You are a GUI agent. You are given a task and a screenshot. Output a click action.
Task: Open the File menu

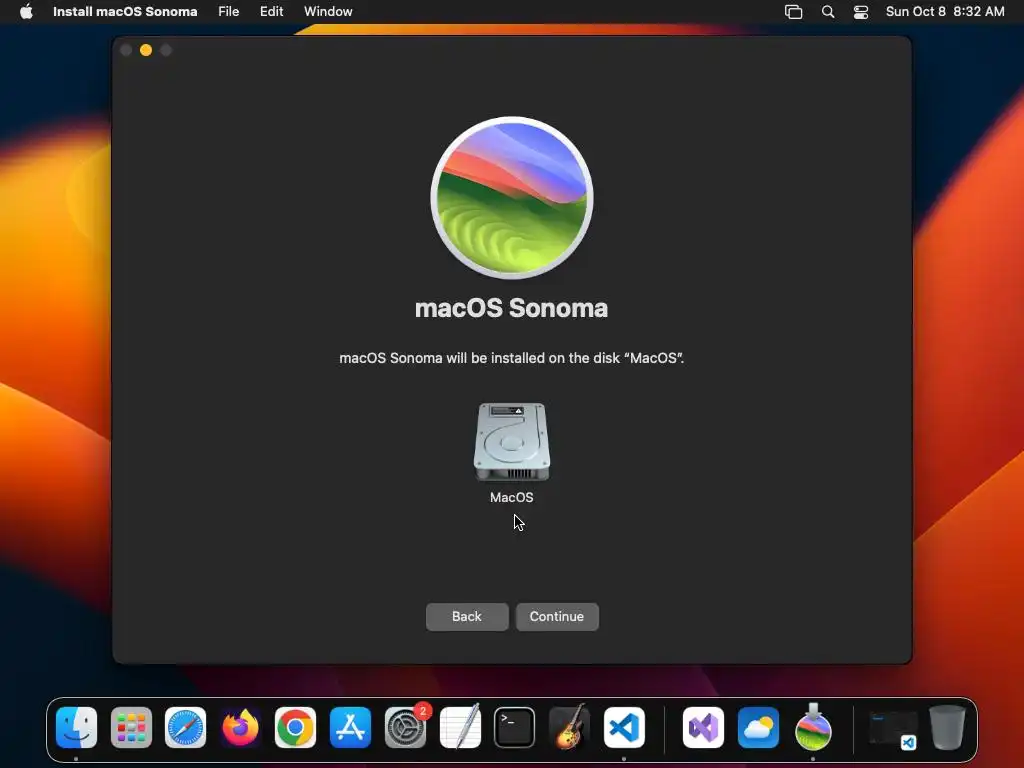pos(229,12)
